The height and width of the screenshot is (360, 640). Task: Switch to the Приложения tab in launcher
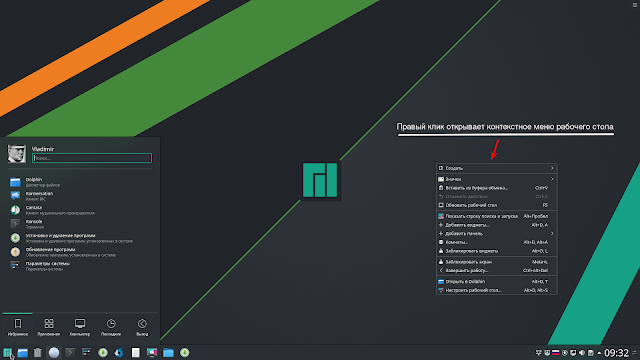pyautogui.click(x=49, y=328)
